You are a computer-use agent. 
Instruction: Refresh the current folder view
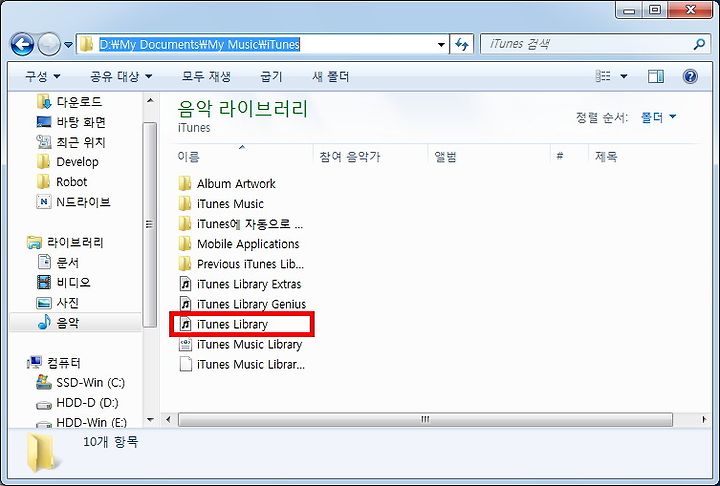pos(461,45)
